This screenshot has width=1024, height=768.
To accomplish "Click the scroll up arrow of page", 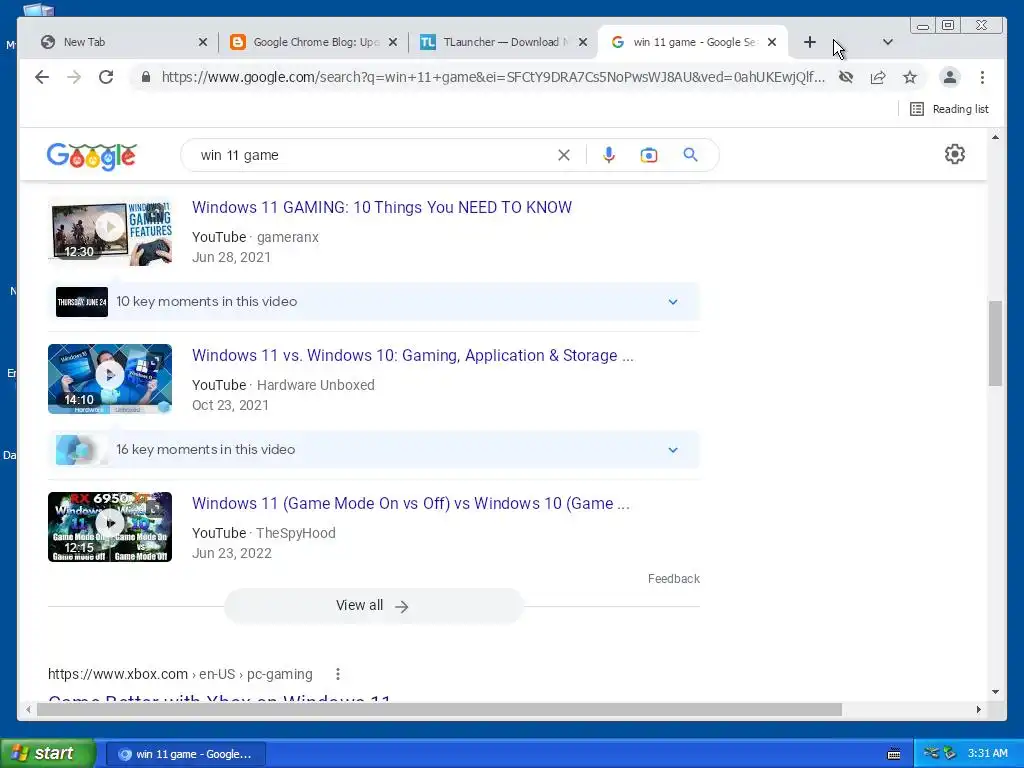I will 995,136.
